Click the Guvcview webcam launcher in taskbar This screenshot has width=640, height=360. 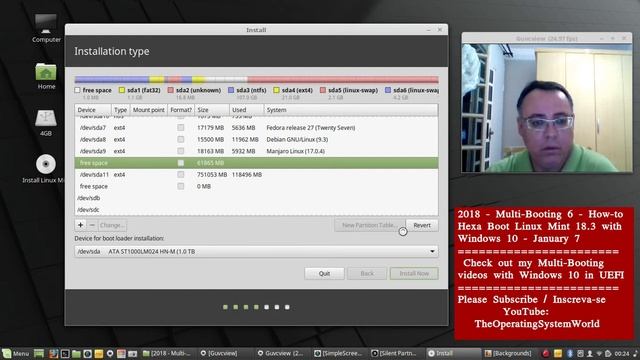coord(110,353)
